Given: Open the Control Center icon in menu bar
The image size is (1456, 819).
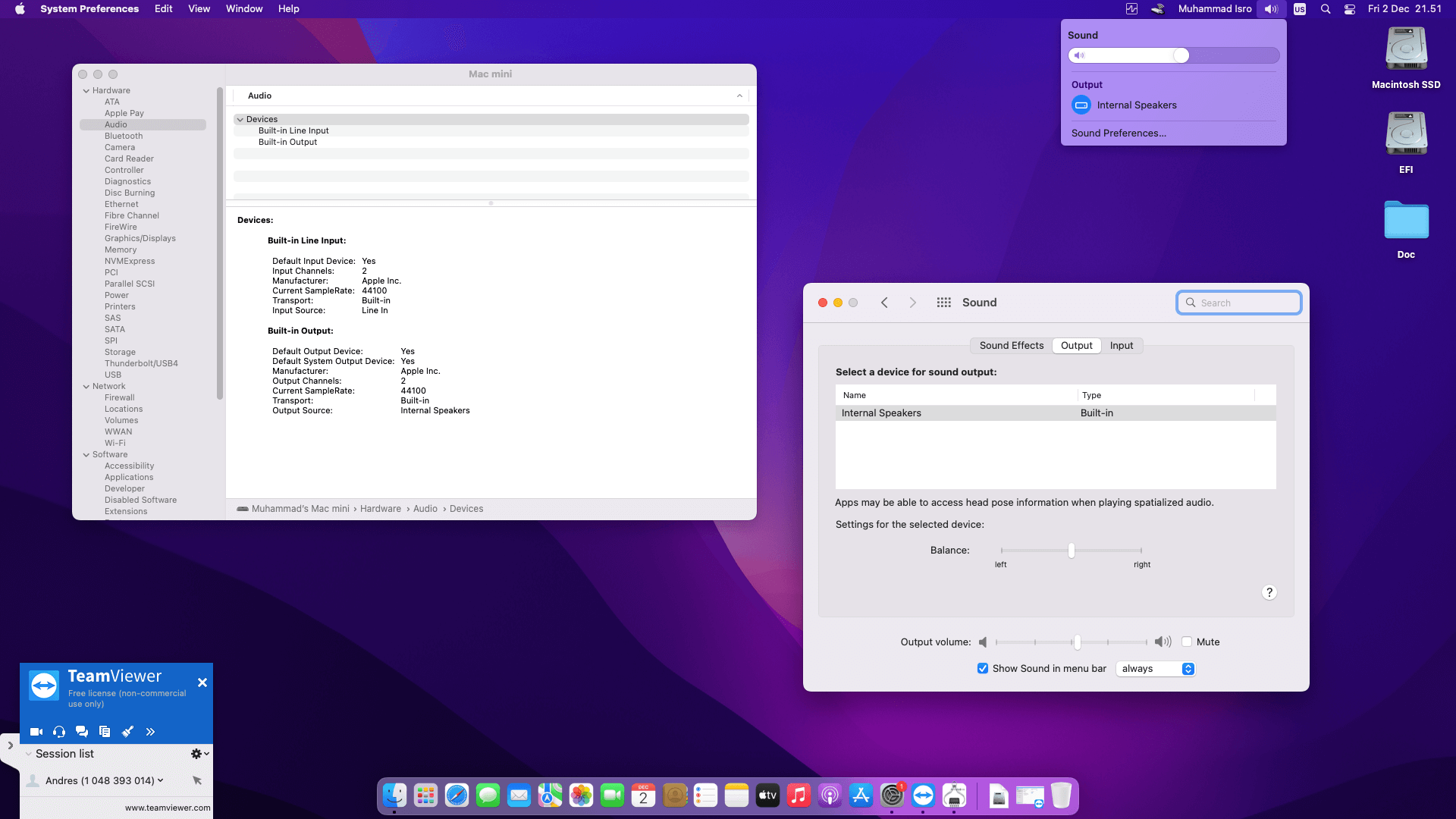Looking at the screenshot, I should tap(1350, 9).
